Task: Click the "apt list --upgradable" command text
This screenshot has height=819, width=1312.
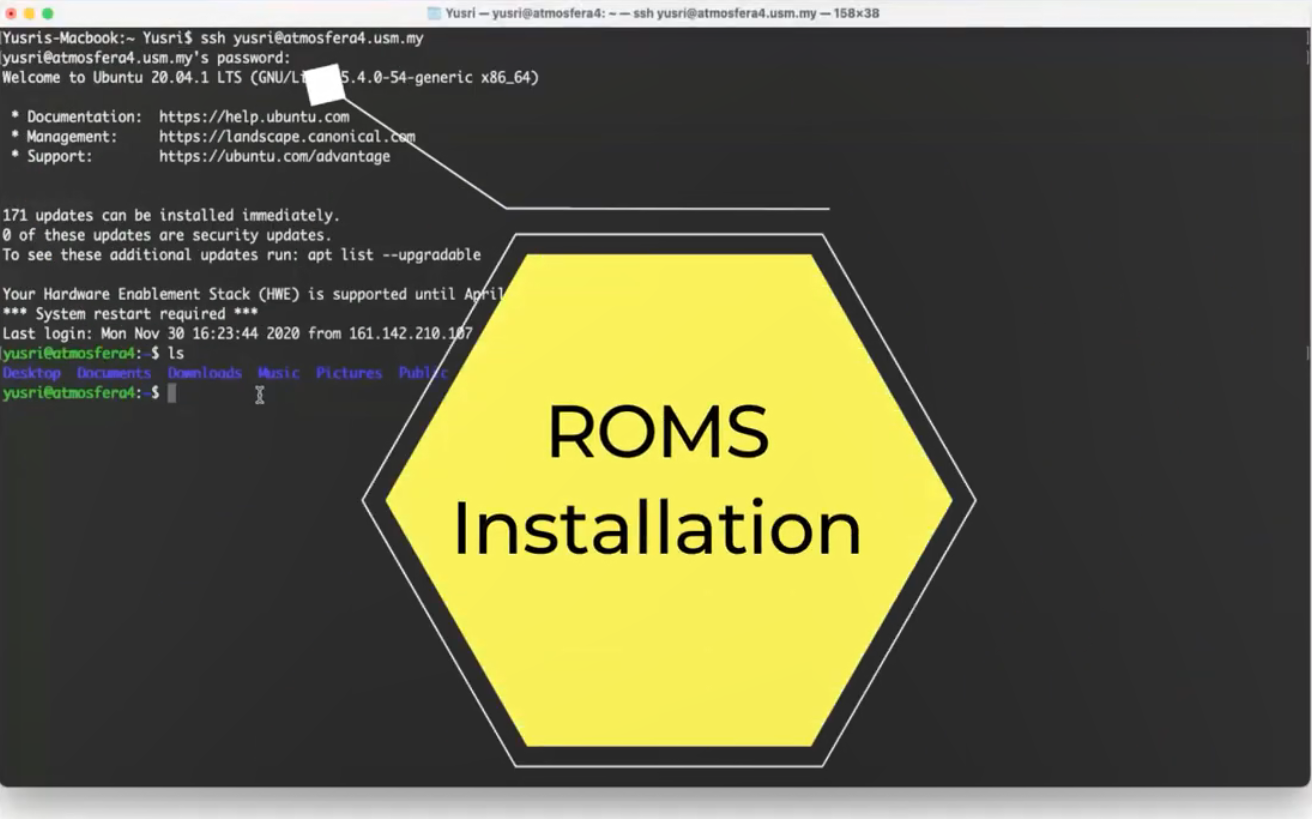Action: [x=394, y=255]
